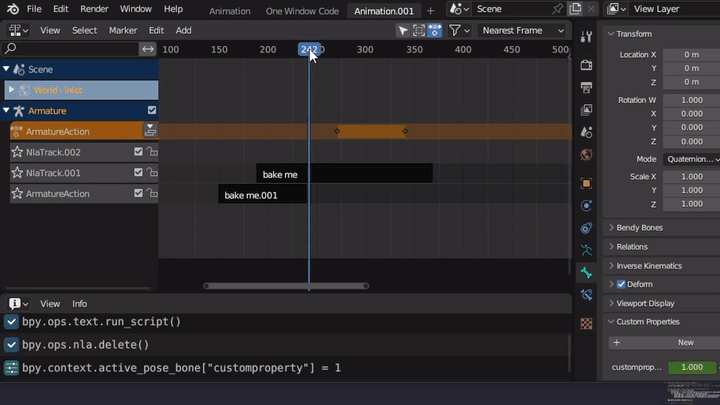Open the Window menu
Screen dimensions: 720x405
point(135,9)
